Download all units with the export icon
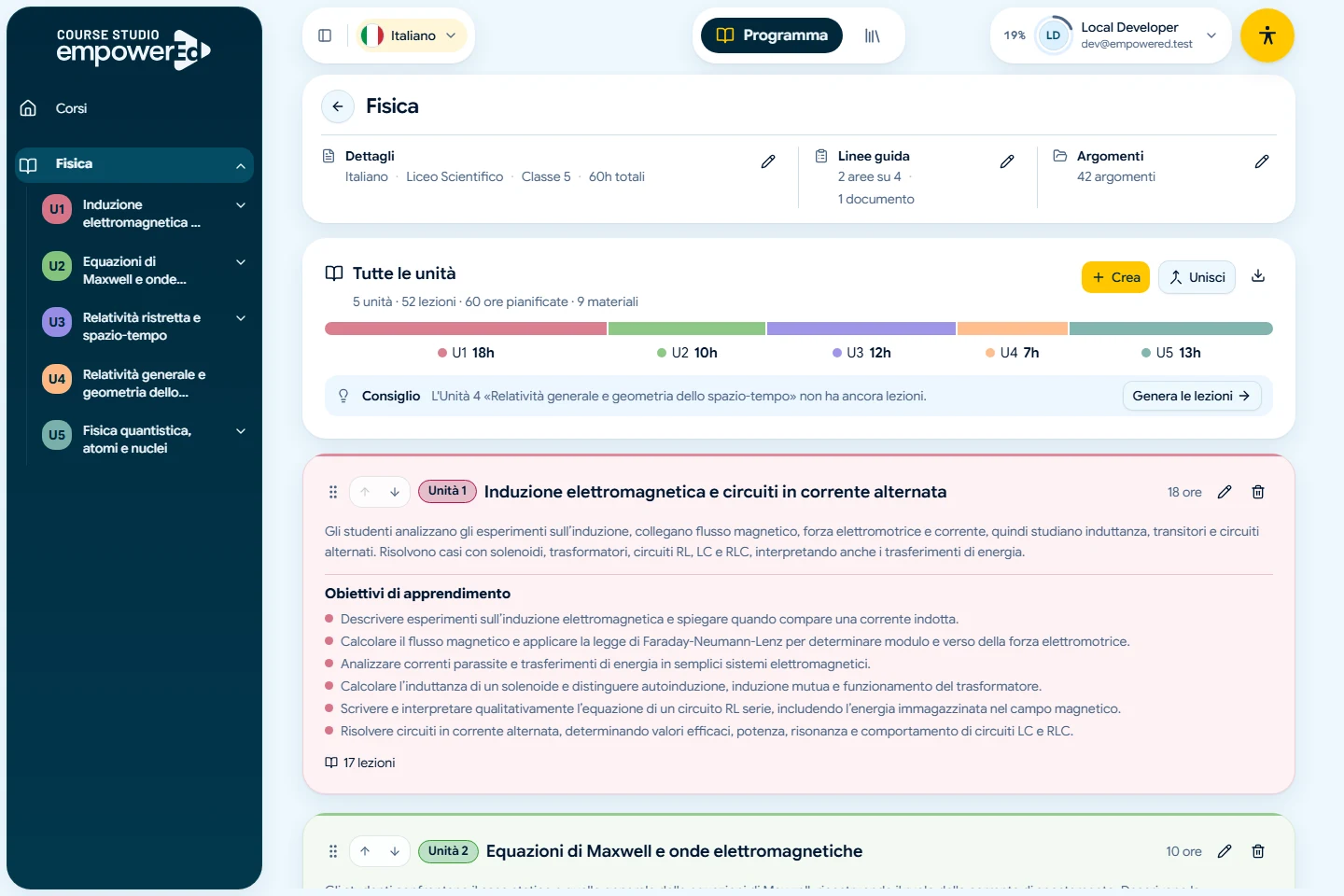 pos(1258,276)
